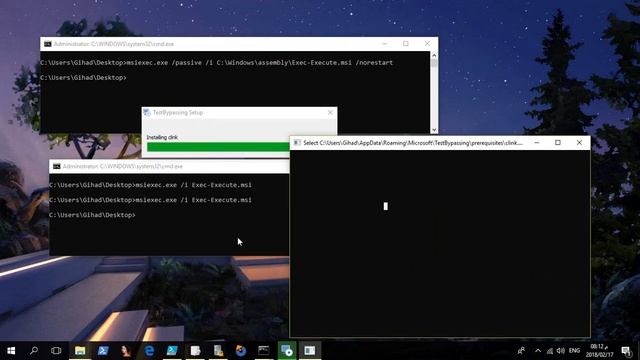Click the TestBypassing Setup dialog icon

pos(147,112)
